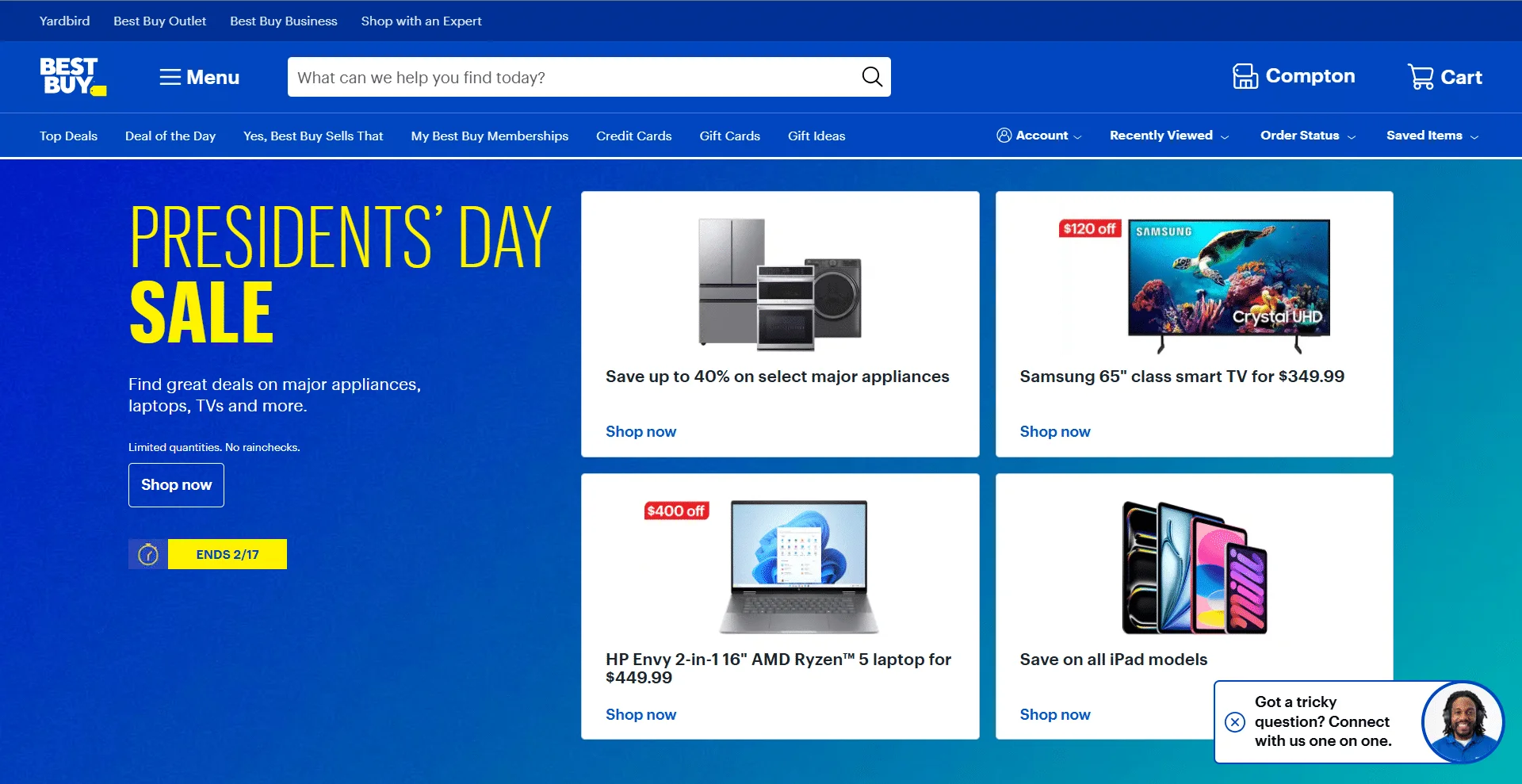Open the hamburger Menu
The image size is (1522, 784).
[x=198, y=77]
